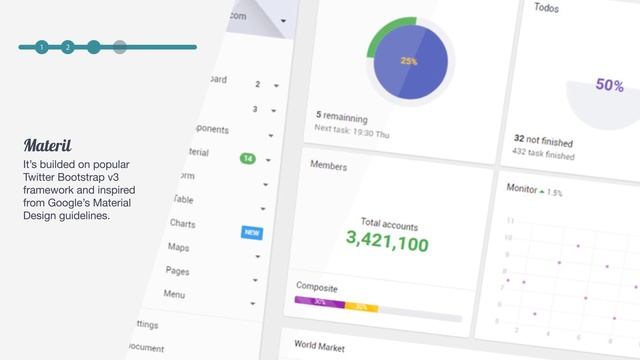Click the gray fourth step dot

tap(120, 47)
